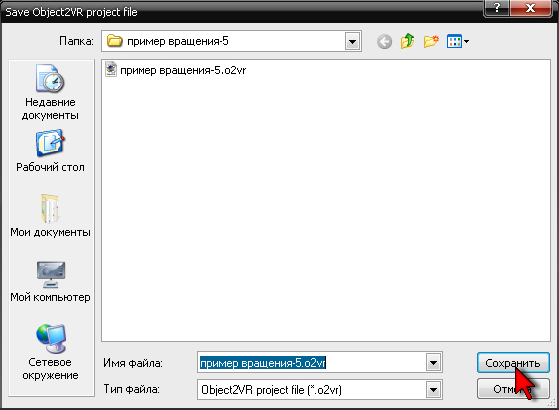Expand the Имя файла dropdown arrow
Screen dimensions: 559x410
point(434,363)
